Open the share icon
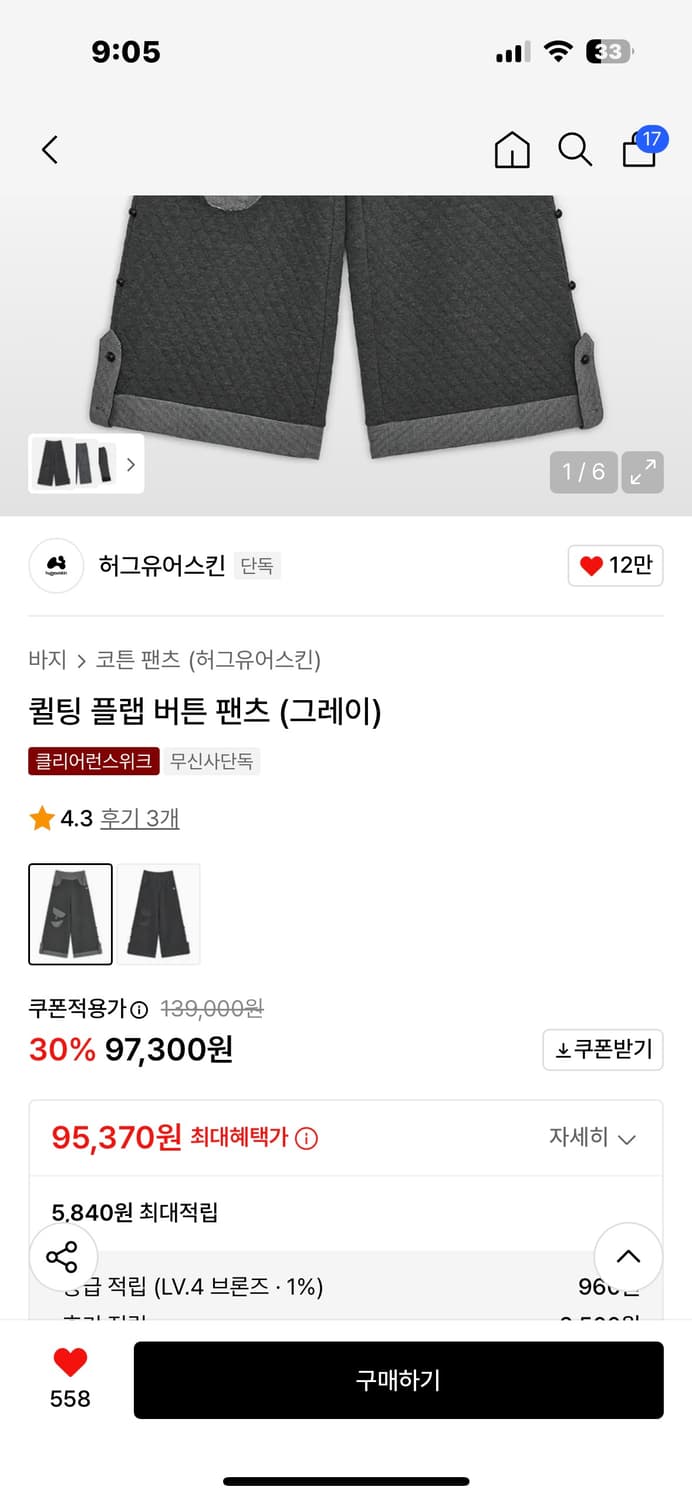Screen dimensions: 692x1500 point(62,1258)
